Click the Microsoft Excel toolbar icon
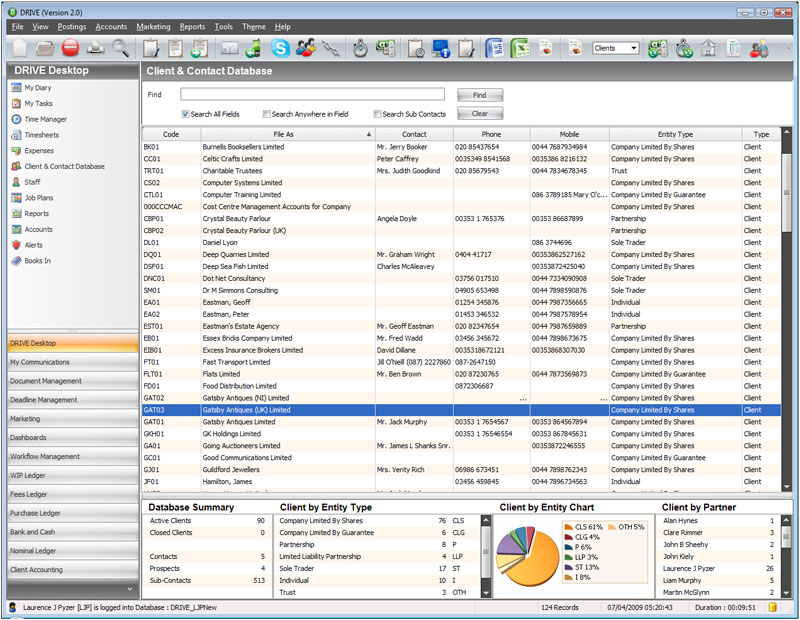The width and height of the screenshot is (800, 620). tap(520, 48)
